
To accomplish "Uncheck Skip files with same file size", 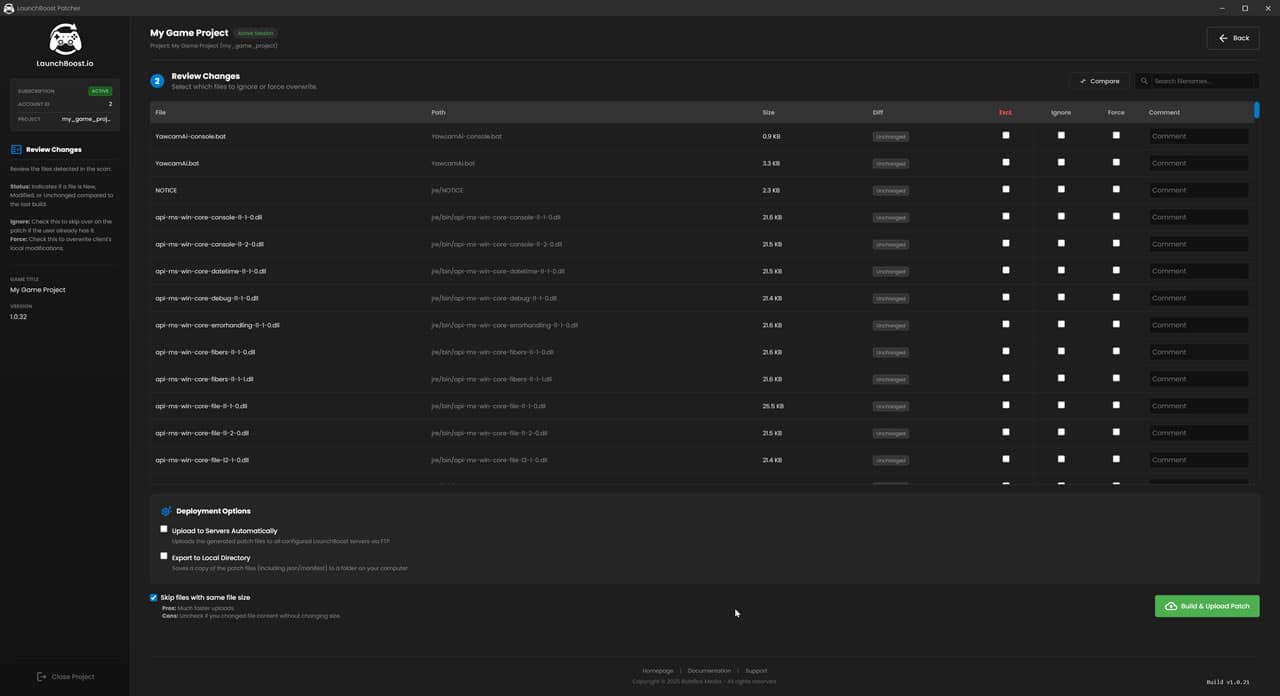I will pyautogui.click(x=153, y=598).
